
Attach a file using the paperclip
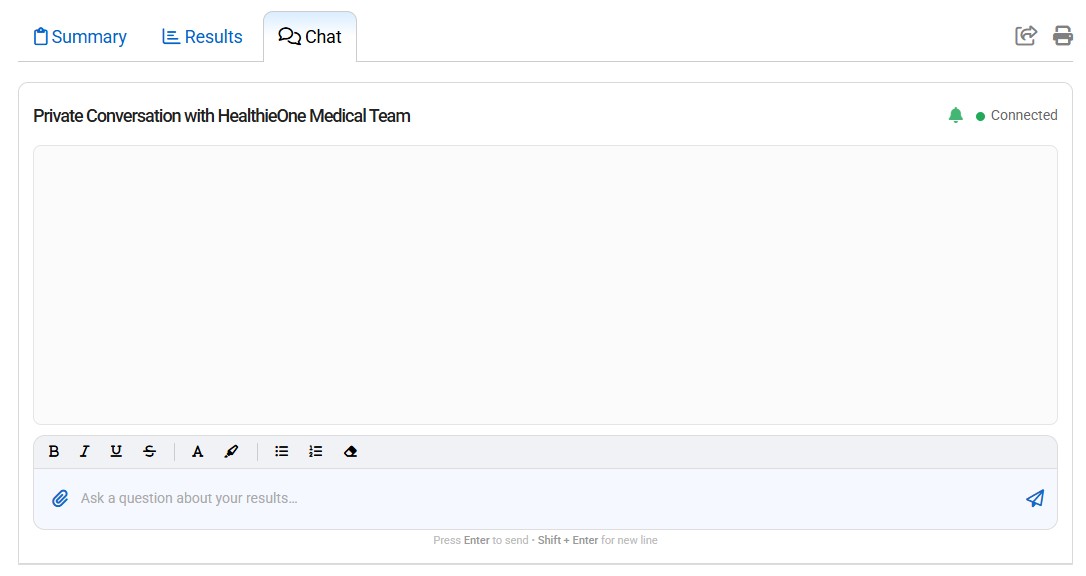(x=60, y=498)
